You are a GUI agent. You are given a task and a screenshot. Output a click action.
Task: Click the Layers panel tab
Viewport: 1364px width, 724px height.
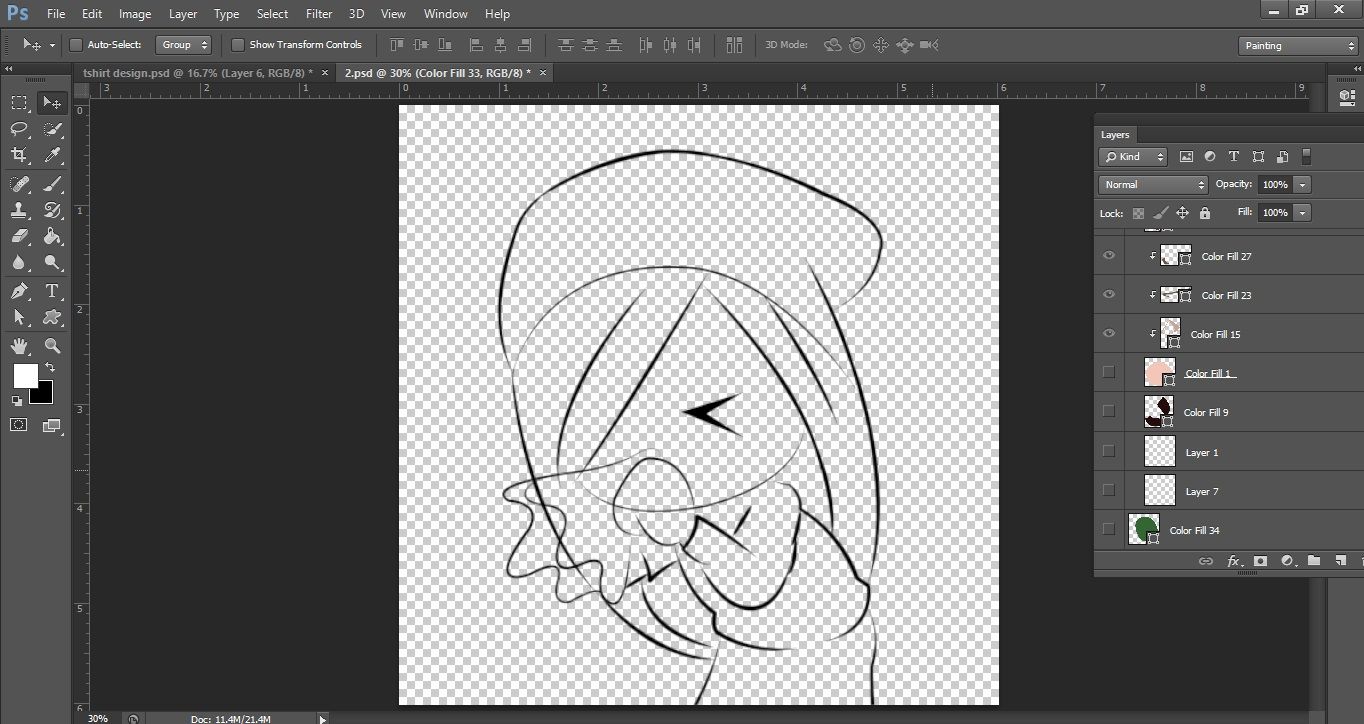coord(1115,135)
